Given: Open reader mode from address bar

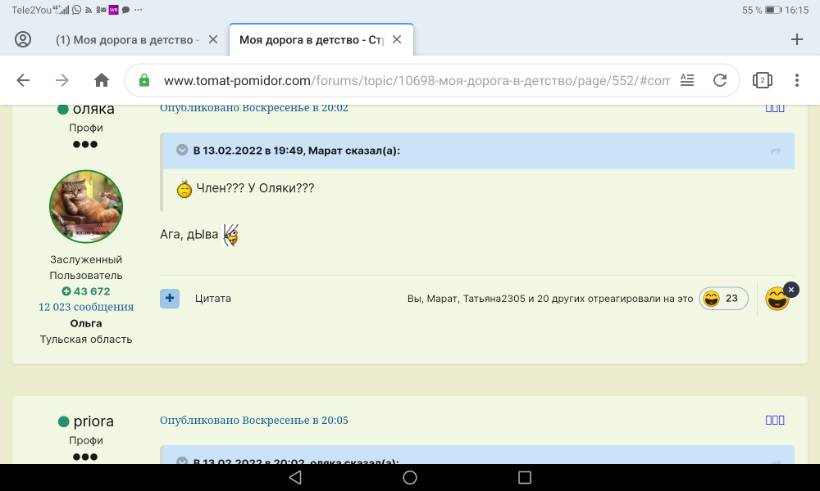Looking at the screenshot, I should [x=687, y=80].
